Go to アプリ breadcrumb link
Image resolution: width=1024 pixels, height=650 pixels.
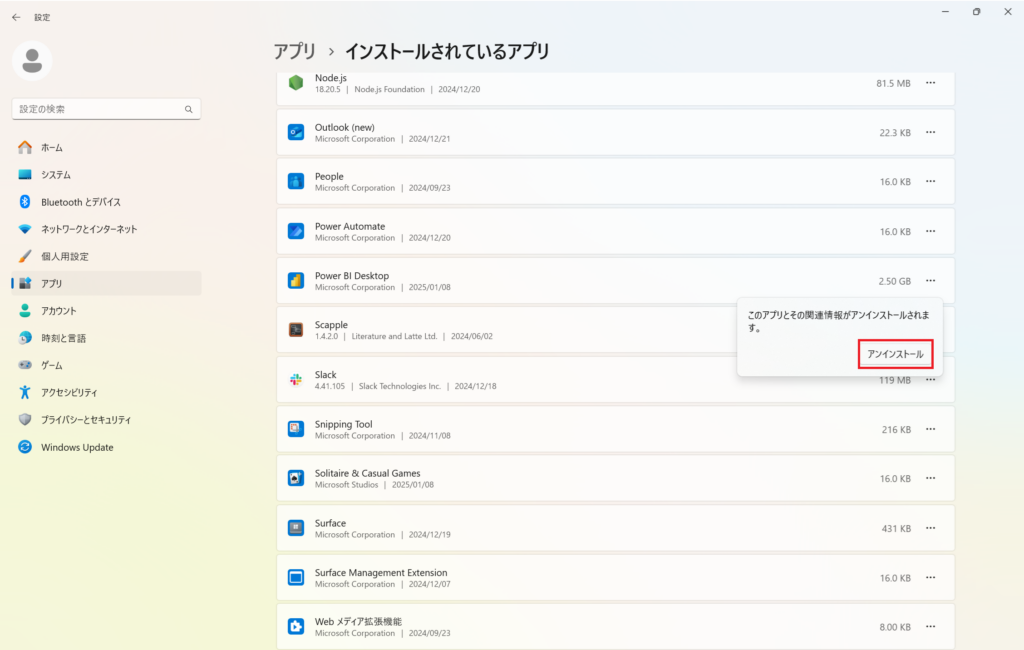click(295, 51)
